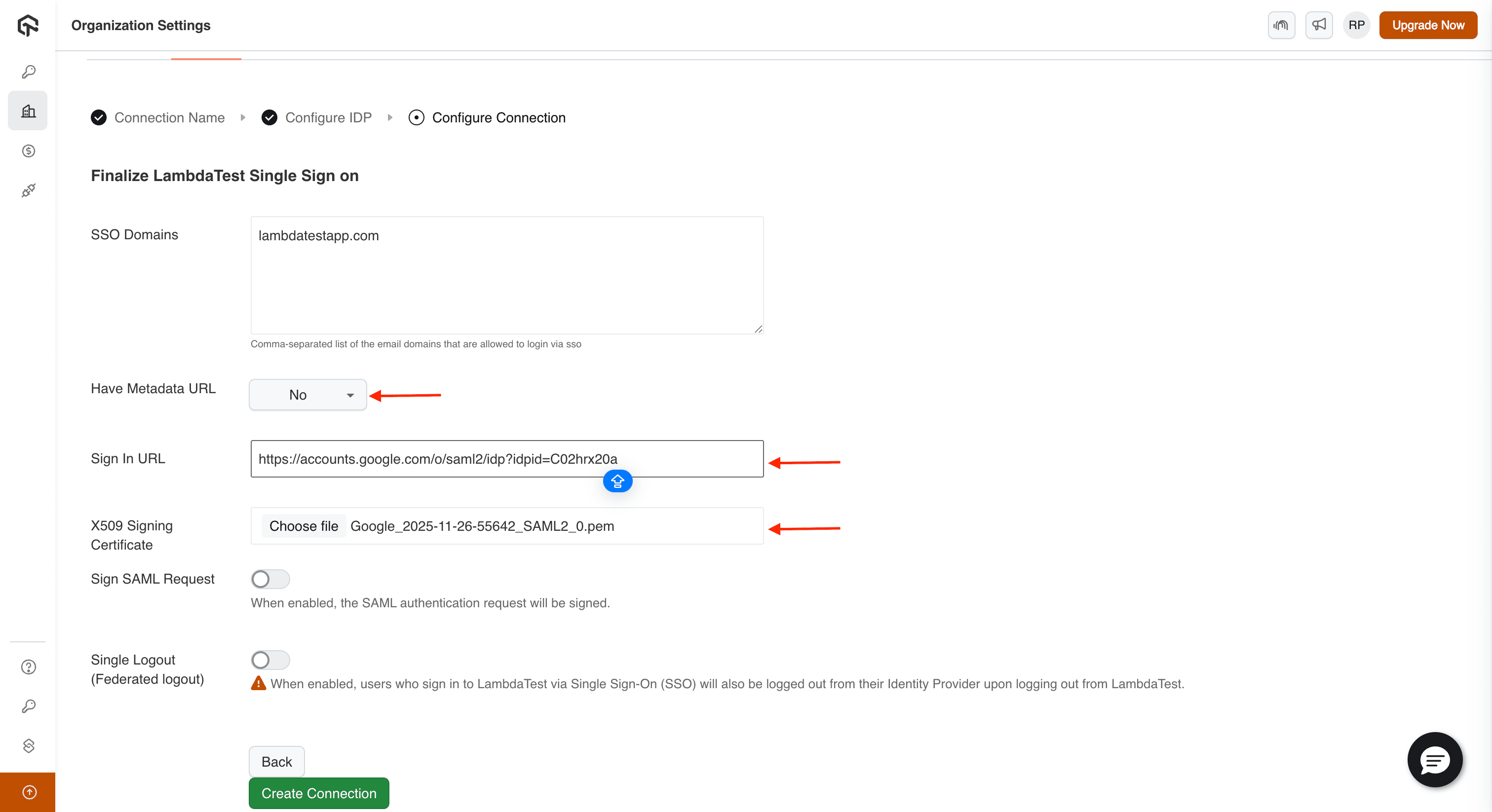Choose file for X509 Signing Certificate
This screenshot has width=1492, height=812.
click(x=304, y=526)
